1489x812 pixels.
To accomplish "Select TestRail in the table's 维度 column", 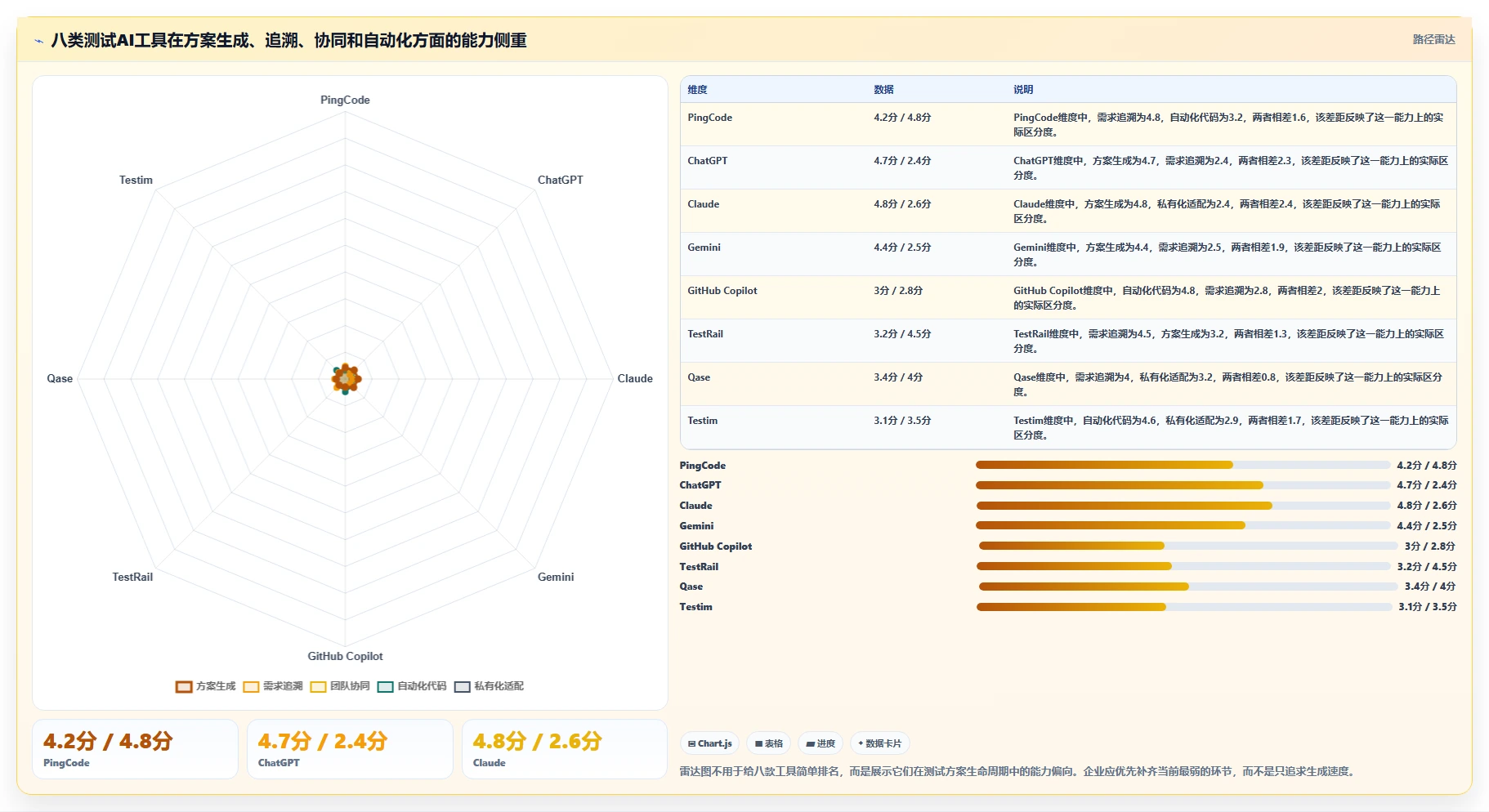I will point(705,334).
